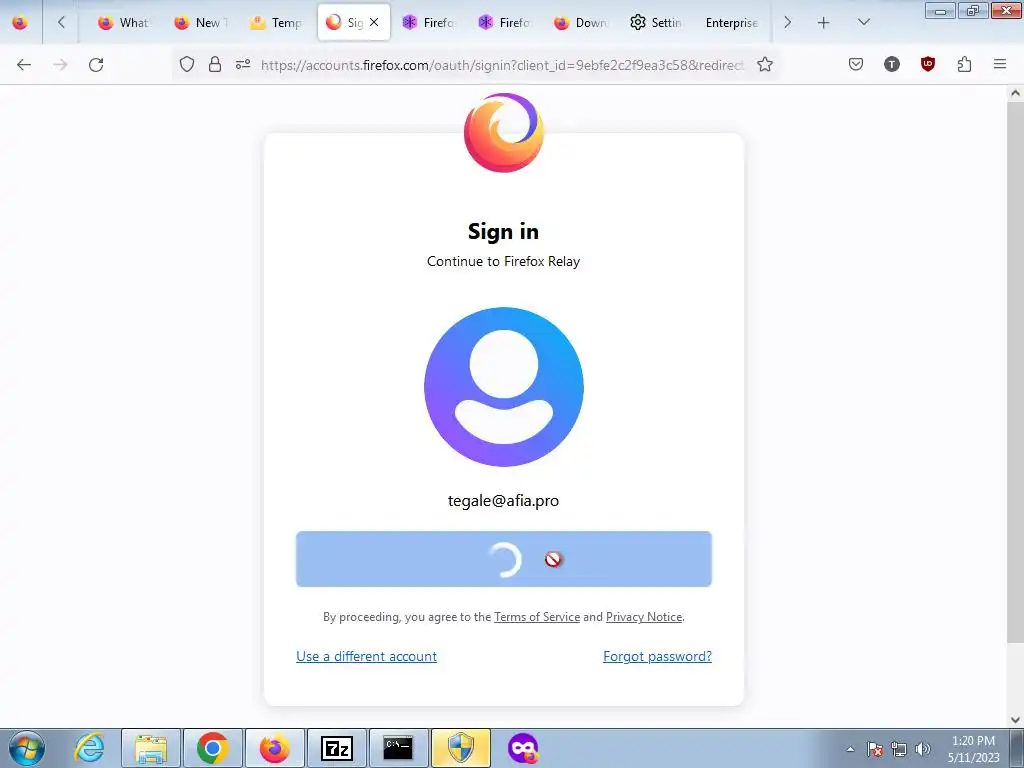Open 7-Zip from the taskbar
Image resolution: width=1024 pixels, height=768 pixels.
tap(336, 748)
